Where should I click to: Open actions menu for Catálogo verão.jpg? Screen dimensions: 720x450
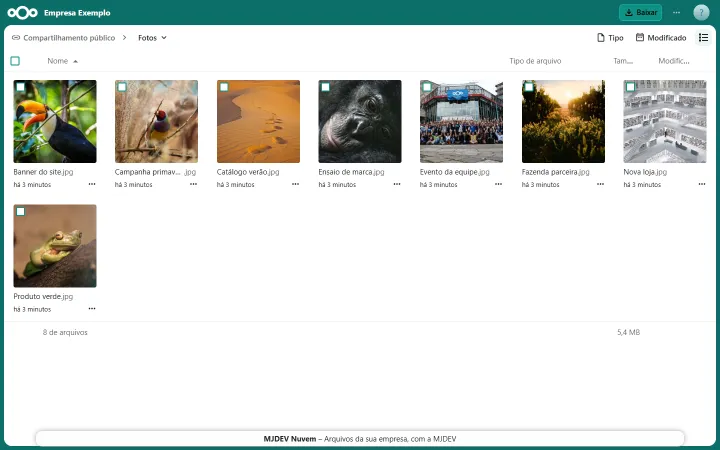pyautogui.click(x=295, y=184)
